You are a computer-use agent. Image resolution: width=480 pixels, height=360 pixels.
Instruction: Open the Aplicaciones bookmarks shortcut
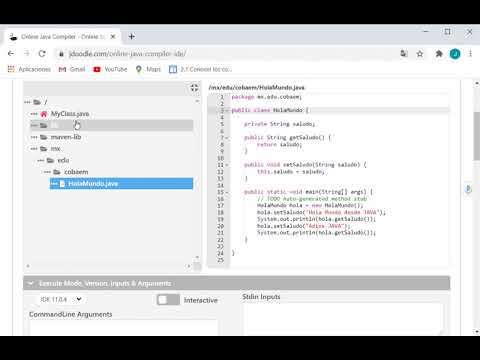[x=29, y=69]
